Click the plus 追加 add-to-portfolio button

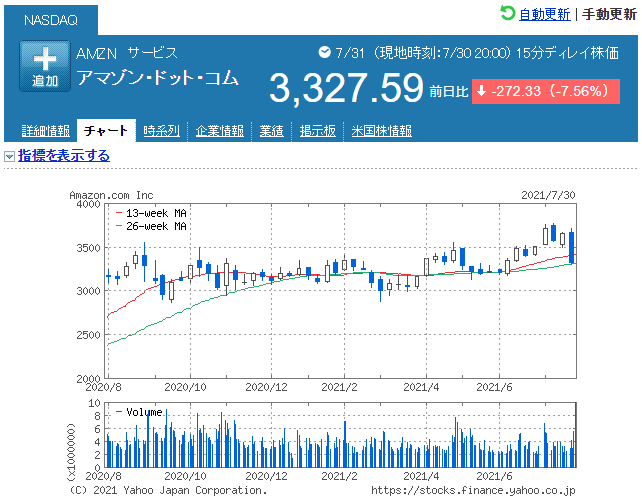click(45, 65)
